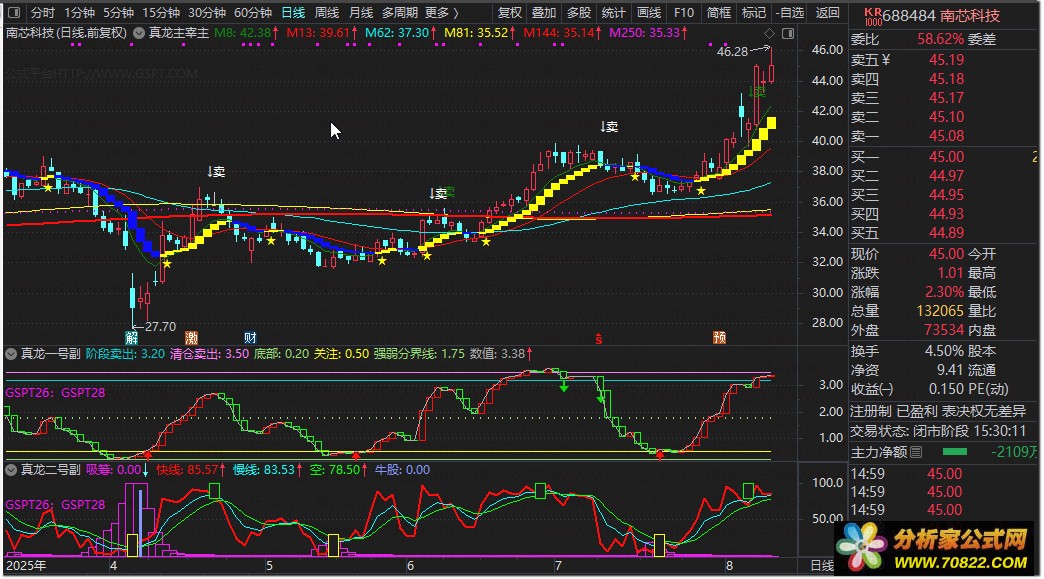The image size is (1044, 579).
Task: Select the 30分钟 period tab
Action: pos(206,13)
